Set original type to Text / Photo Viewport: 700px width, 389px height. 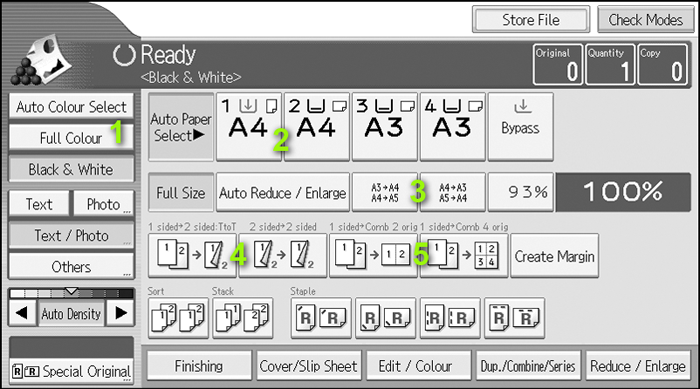pyautogui.click(x=71, y=235)
